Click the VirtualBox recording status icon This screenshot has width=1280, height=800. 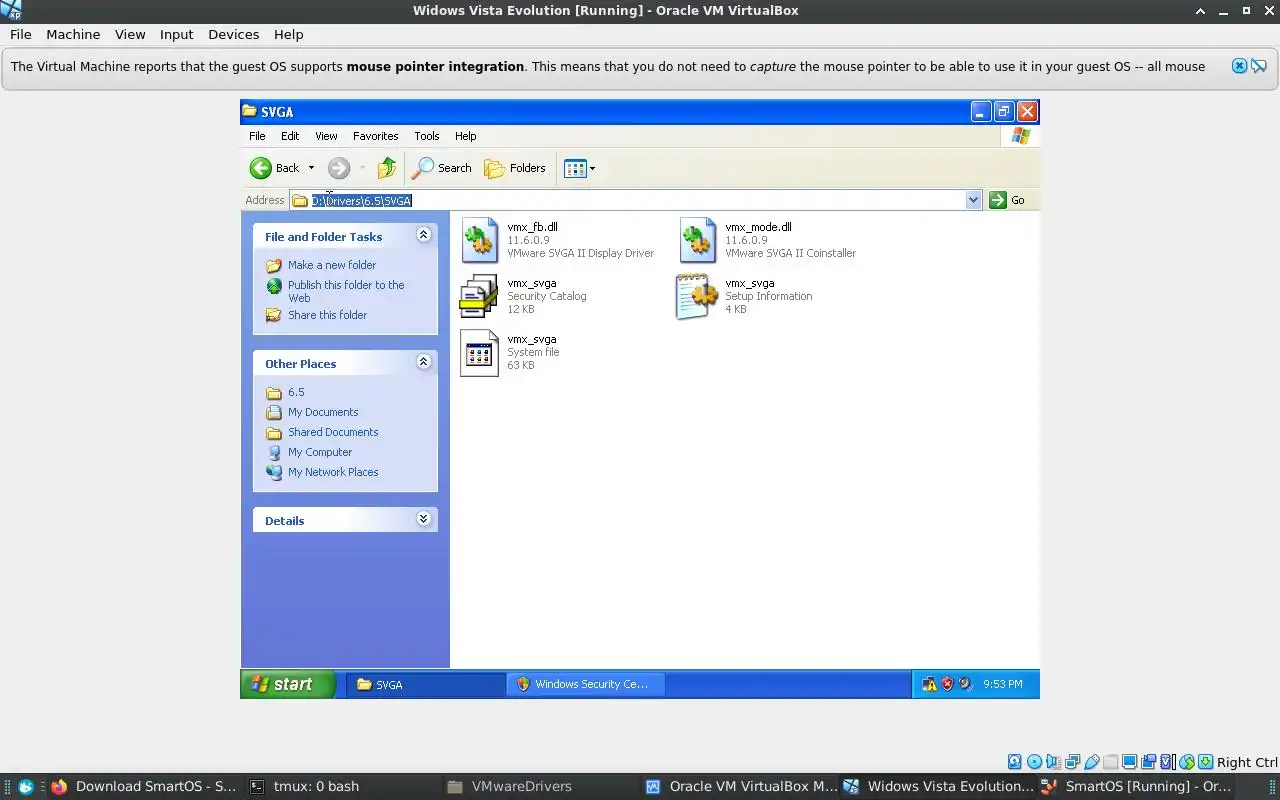click(x=1148, y=762)
